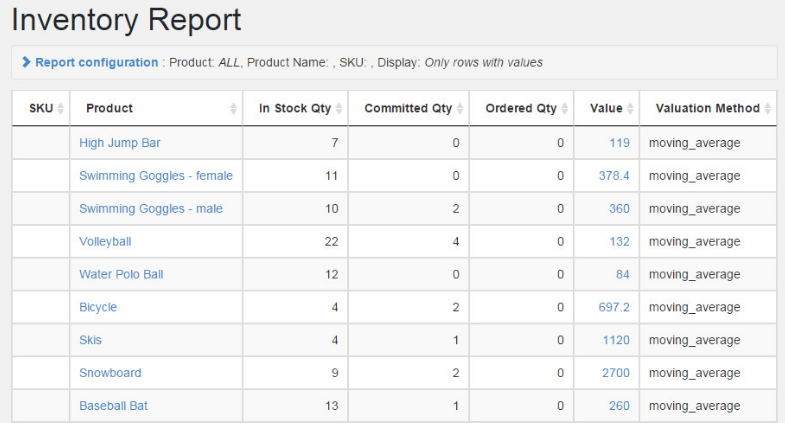Open the High Jump Bar product link

pos(119,143)
